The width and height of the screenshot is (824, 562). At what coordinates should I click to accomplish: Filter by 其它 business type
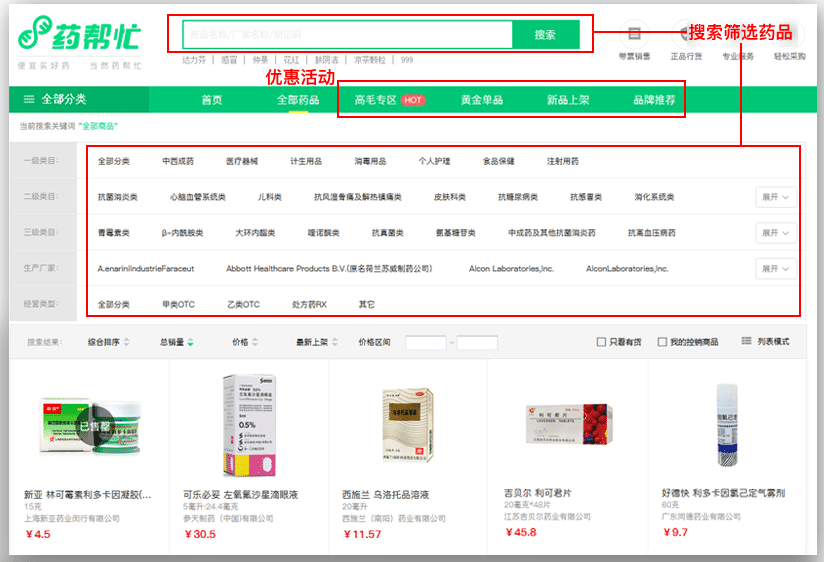click(367, 304)
